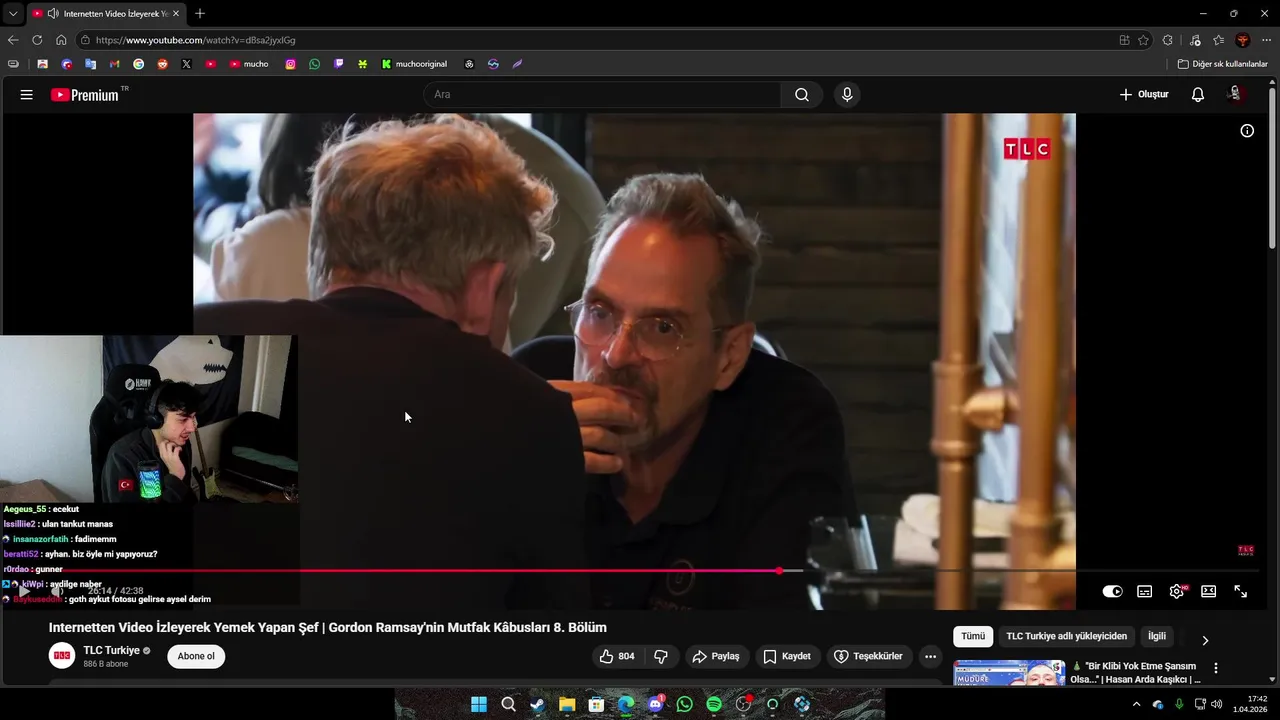This screenshot has width=1280, height=720.
Task: Open the tab search dropdown arrow
Action: (13, 14)
